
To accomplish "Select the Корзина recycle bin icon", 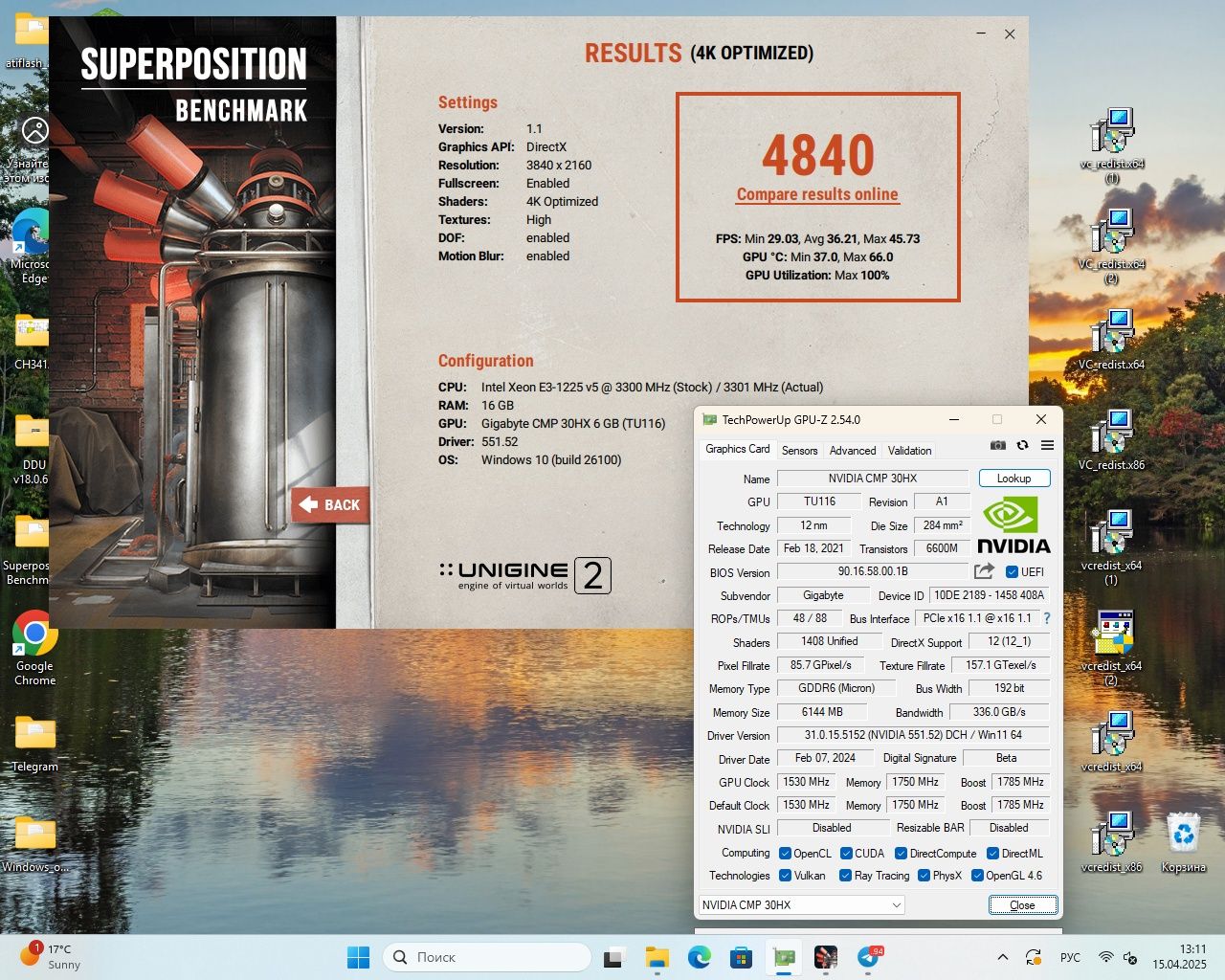I will [1183, 843].
